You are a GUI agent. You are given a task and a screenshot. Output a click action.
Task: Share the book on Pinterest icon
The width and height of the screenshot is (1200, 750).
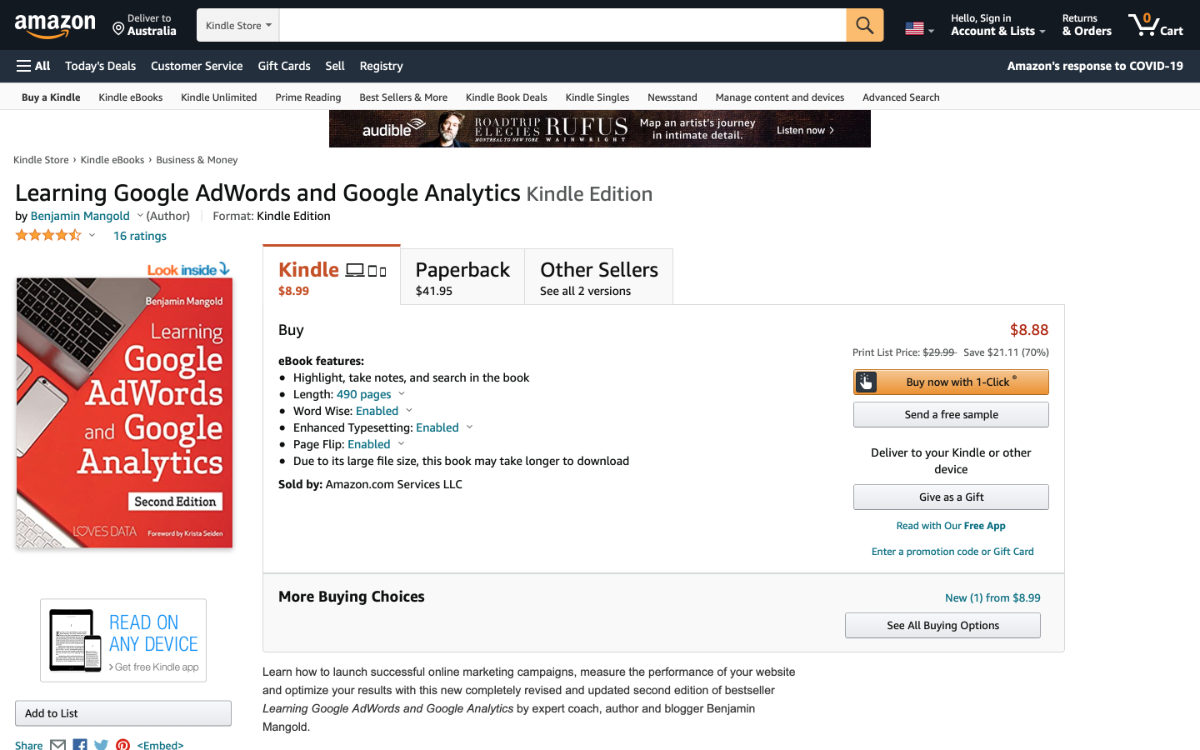click(x=122, y=744)
